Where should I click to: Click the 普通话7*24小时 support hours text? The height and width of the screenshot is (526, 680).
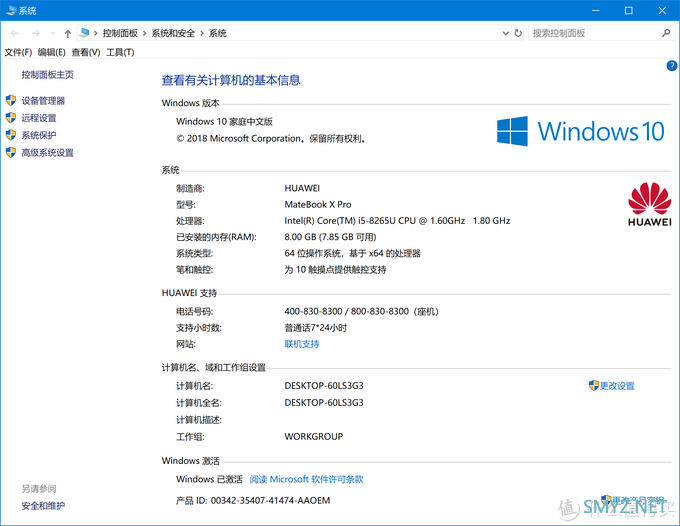pos(316,328)
